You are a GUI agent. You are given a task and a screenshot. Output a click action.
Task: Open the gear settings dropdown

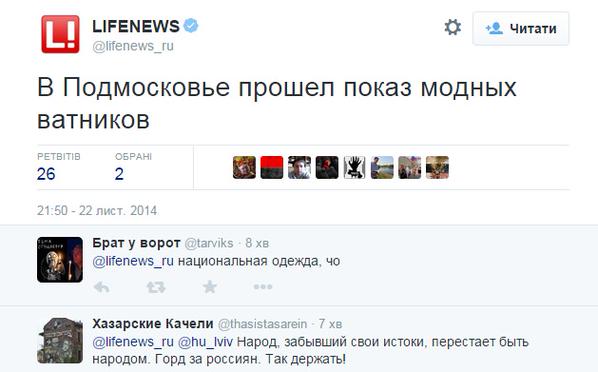(x=453, y=27)
